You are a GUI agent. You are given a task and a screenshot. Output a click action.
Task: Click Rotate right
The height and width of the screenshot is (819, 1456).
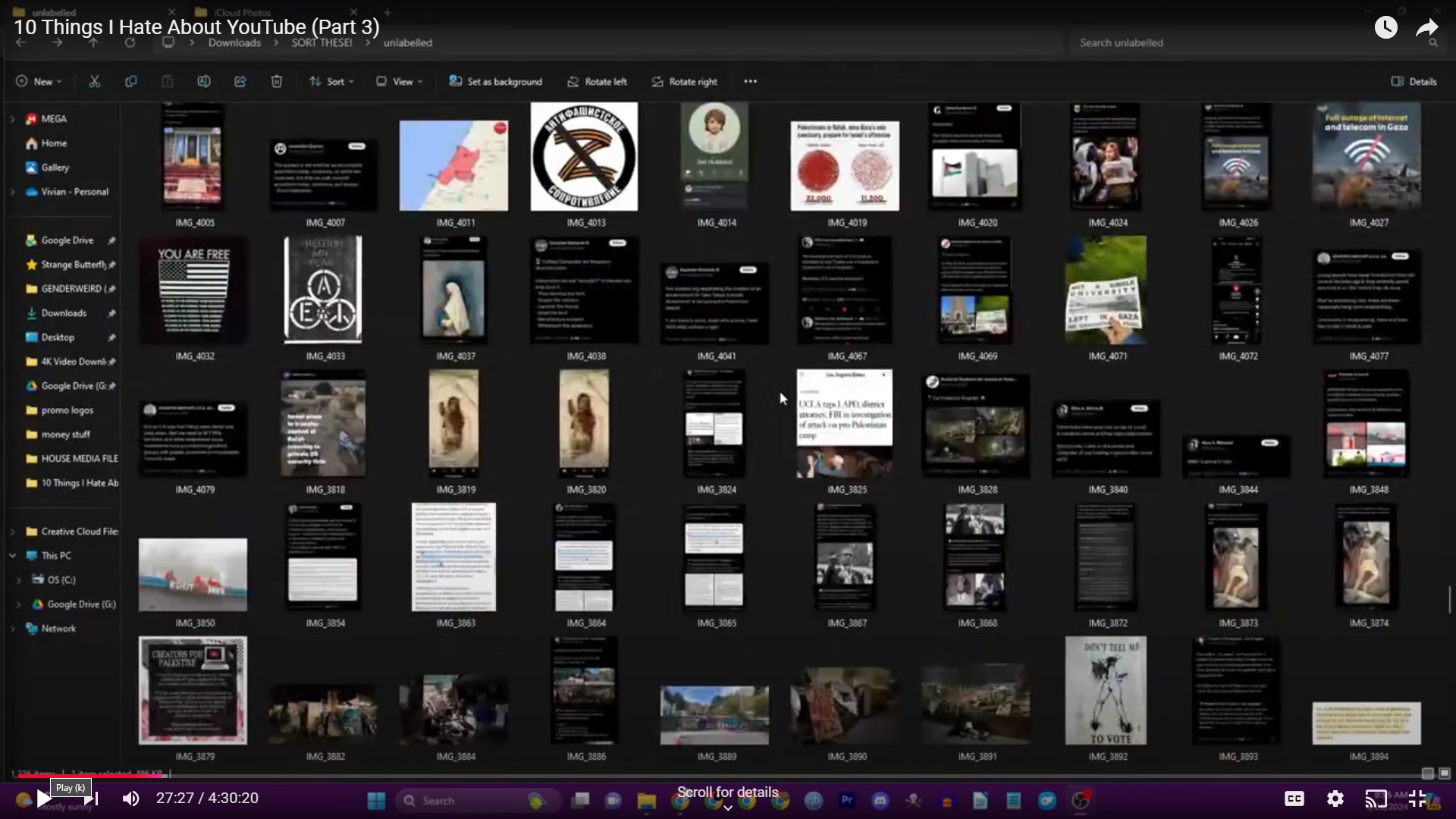click(x=685, y=81)
